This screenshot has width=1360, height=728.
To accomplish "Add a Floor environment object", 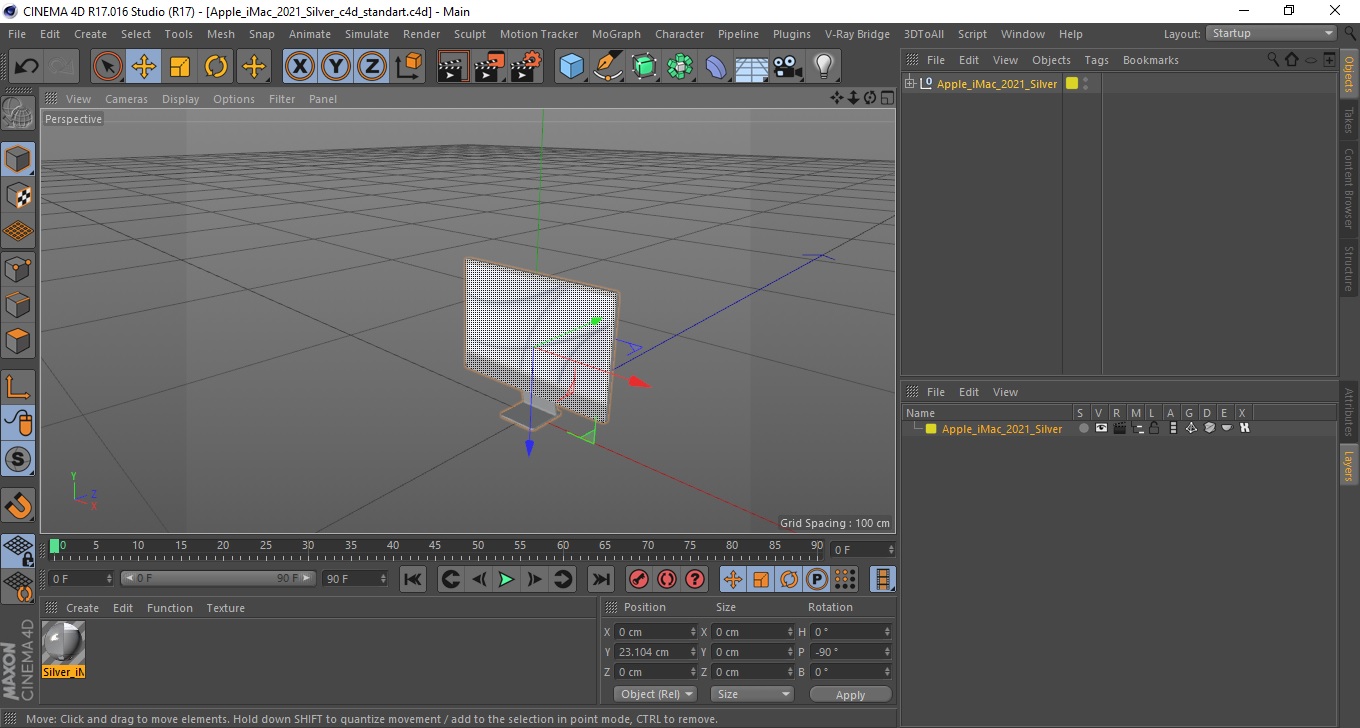I will click(752, 67).
